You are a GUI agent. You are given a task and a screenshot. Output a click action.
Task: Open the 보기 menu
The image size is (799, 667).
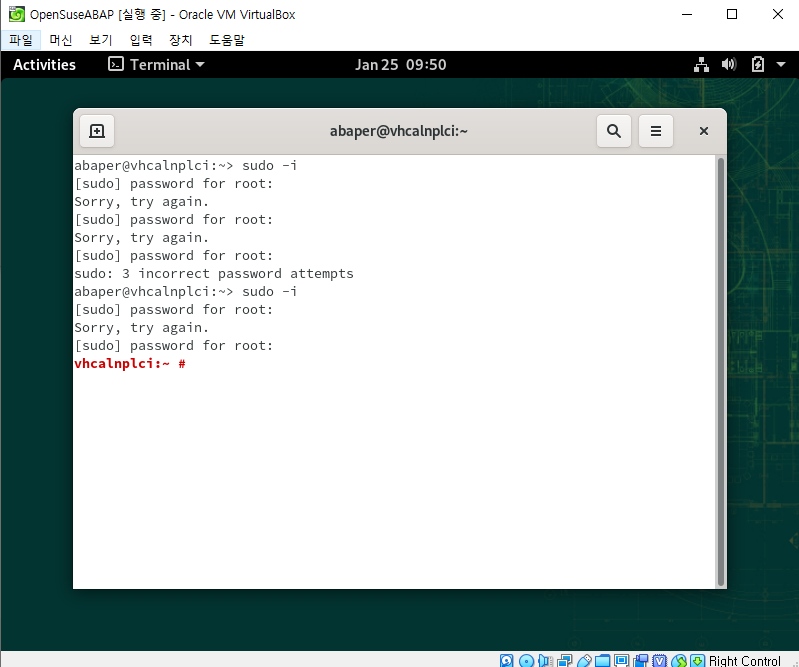point(100,40)
